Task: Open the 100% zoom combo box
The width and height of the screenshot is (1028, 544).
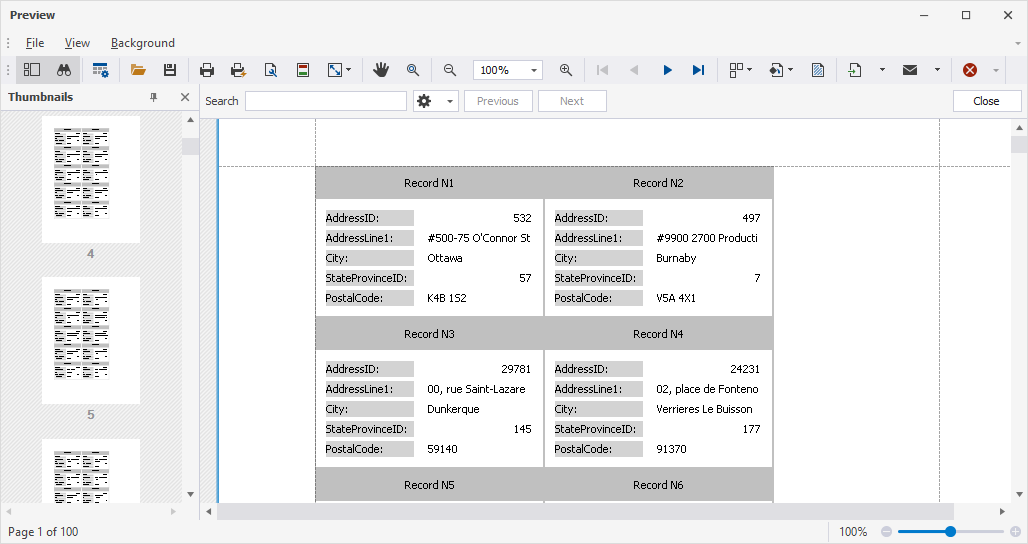Action: click(x=508, y=70)
